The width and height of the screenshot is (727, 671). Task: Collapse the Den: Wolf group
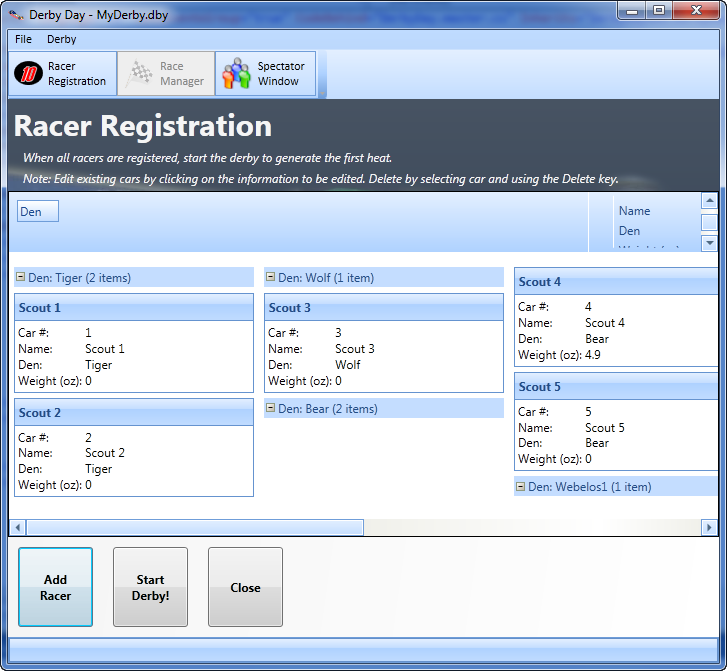[271, 277]
